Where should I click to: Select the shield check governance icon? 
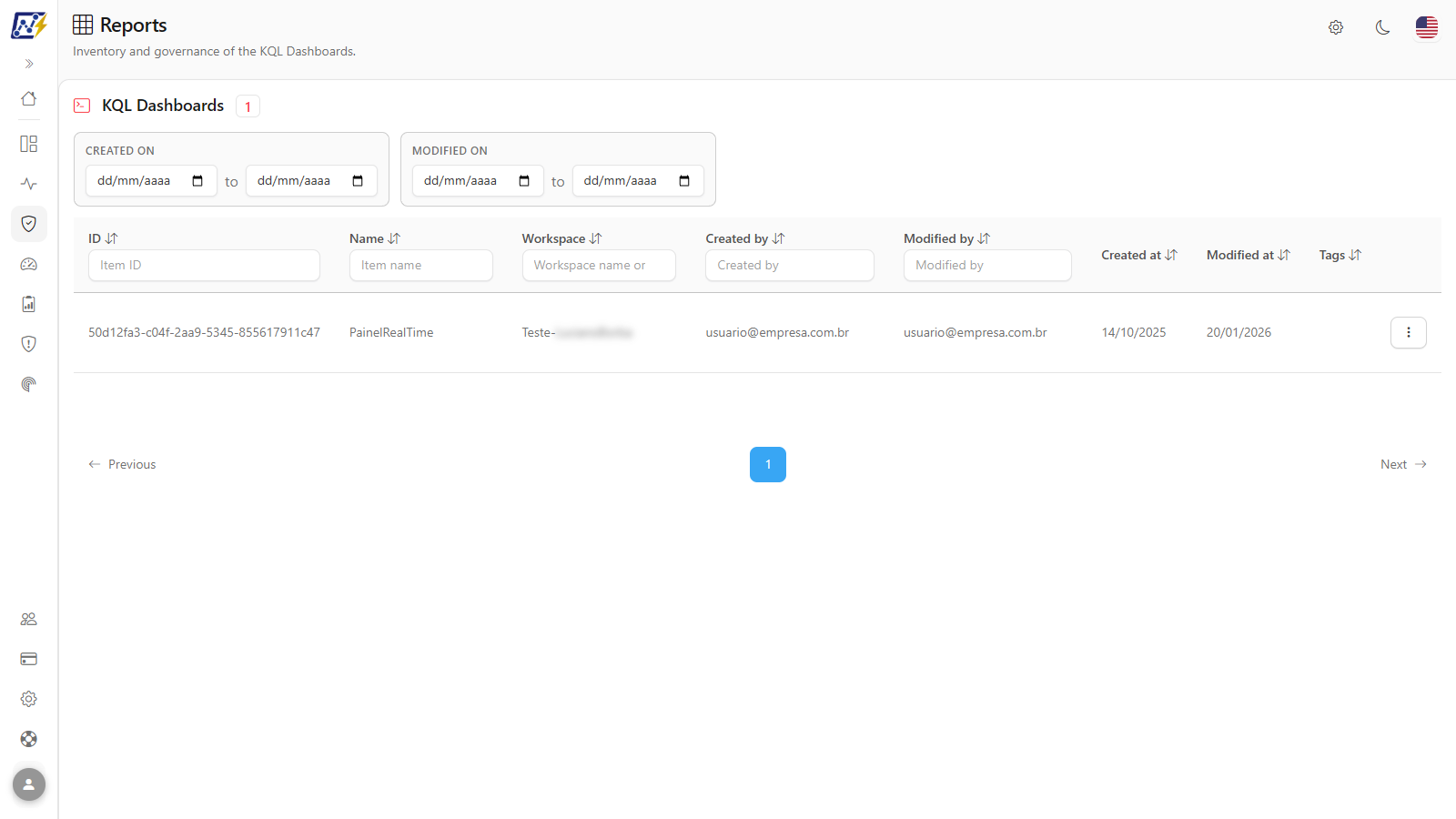(x=29, y=224)
